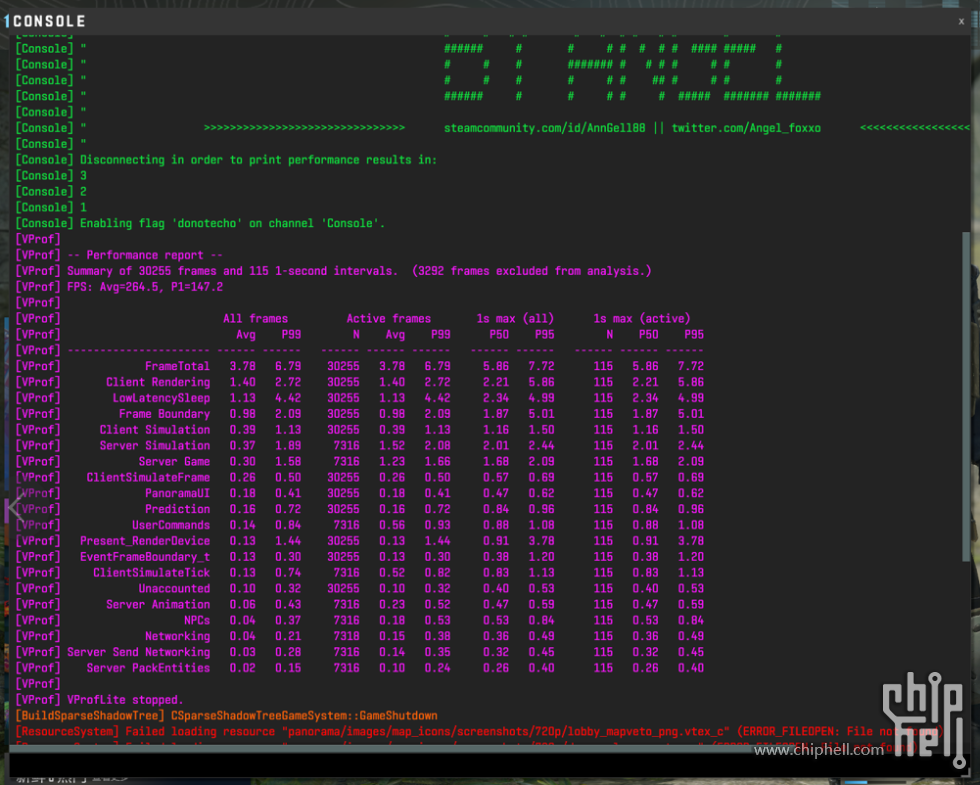Click the 'All frames' column header

pos(255,319)
